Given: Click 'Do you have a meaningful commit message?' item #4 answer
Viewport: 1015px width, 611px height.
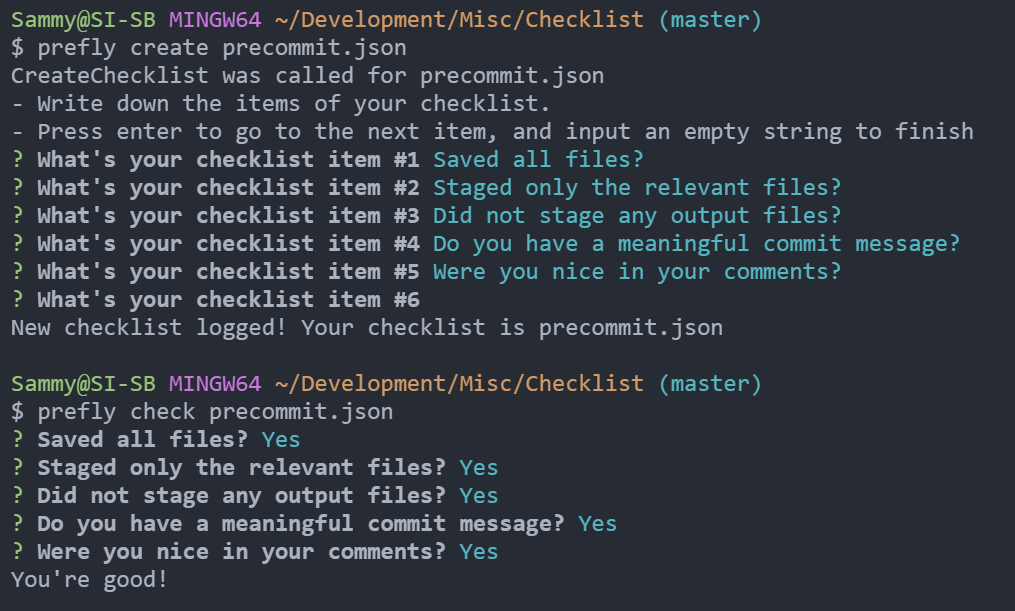Looking at the screenshot, I should [697, 244].
